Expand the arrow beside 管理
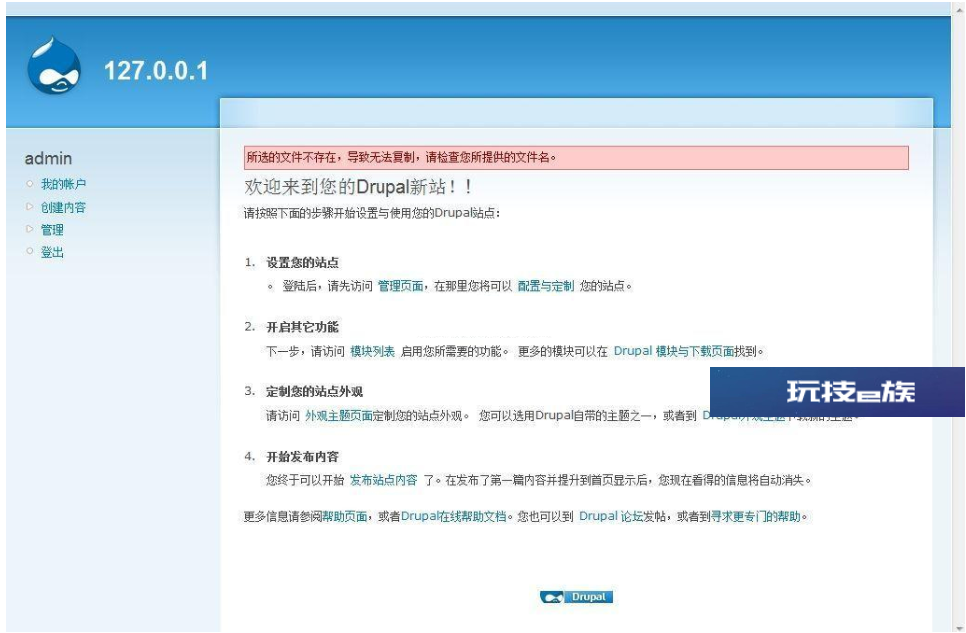Viewport: 966px width, 633px height. pyautogui.click(x=30, y=229)
